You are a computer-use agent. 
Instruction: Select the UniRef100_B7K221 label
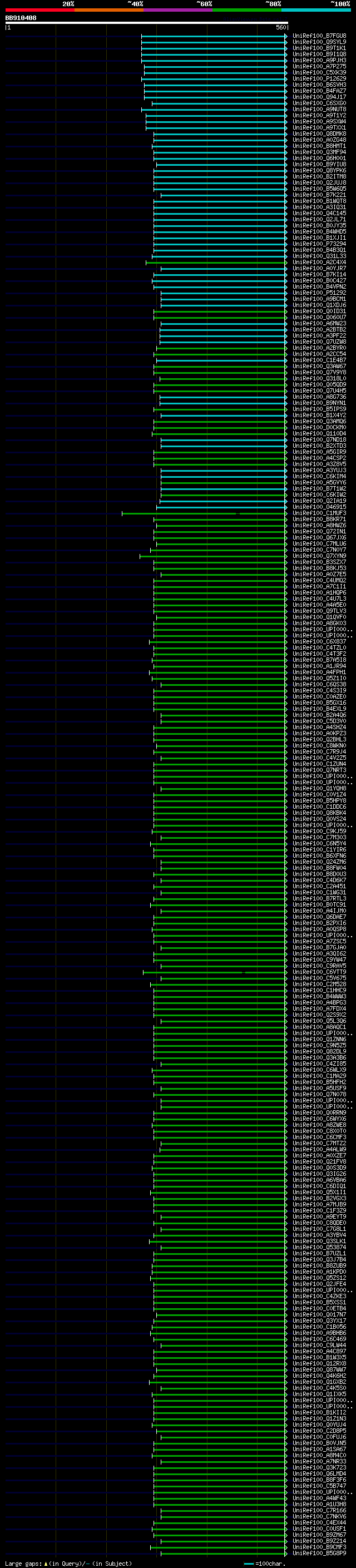pos(319,195)
